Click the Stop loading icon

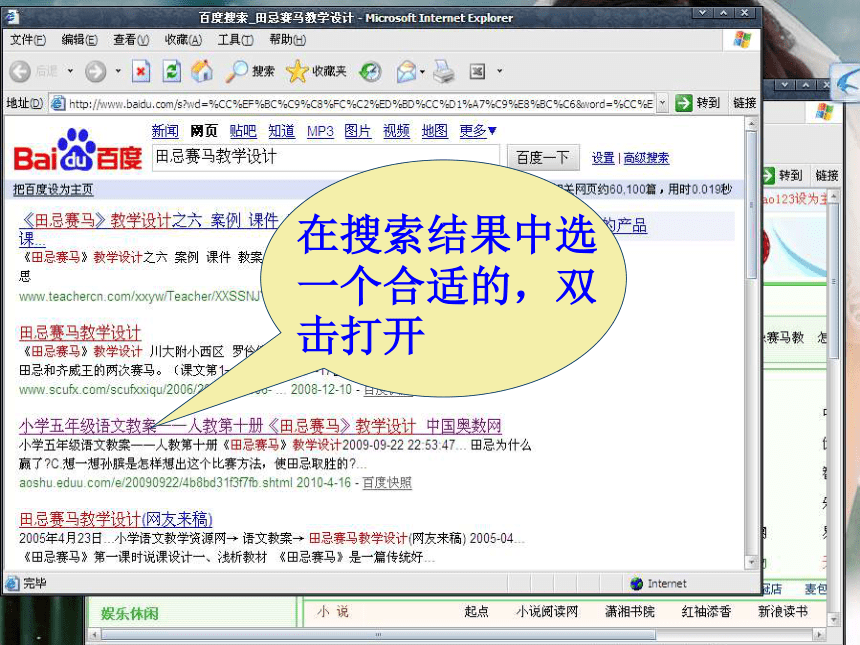tap(141, 71)
